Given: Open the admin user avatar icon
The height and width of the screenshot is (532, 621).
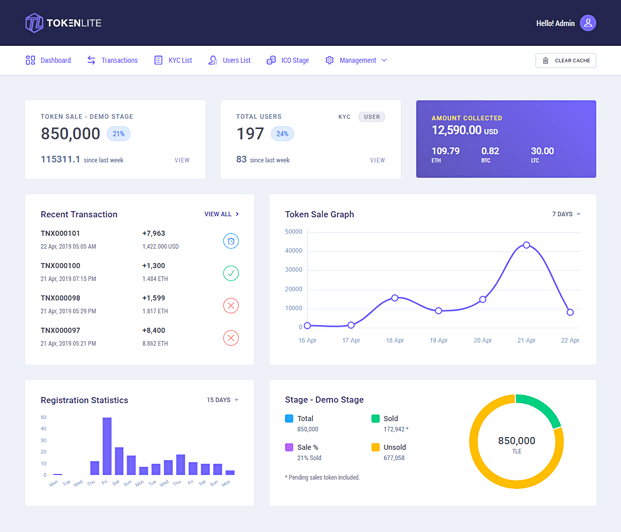Looking at the screenshot, I should tap(588, 23).
